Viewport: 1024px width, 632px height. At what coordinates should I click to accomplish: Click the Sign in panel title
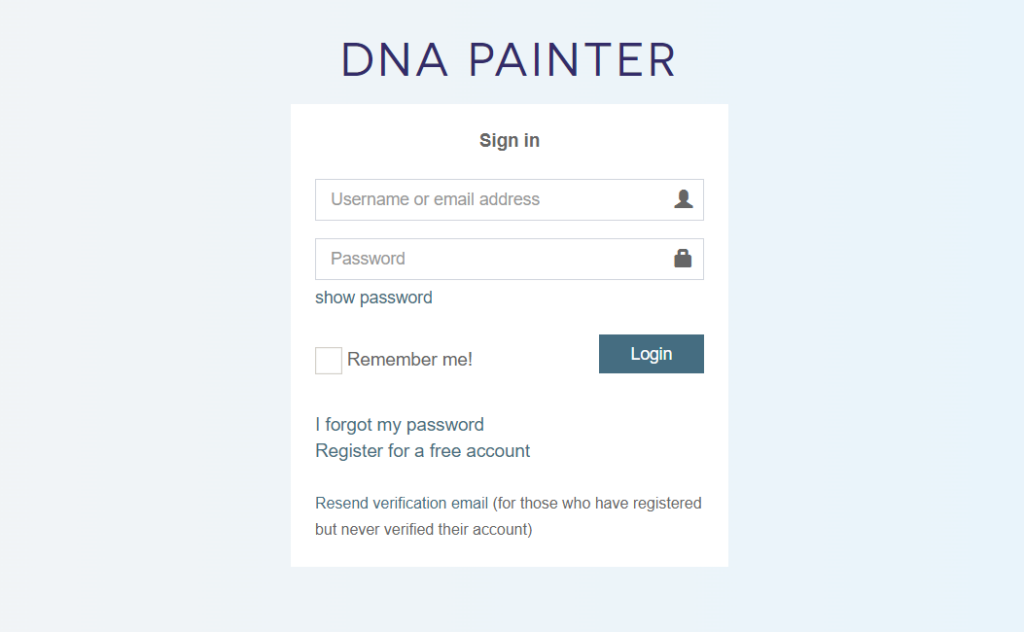tap(508, 140)
